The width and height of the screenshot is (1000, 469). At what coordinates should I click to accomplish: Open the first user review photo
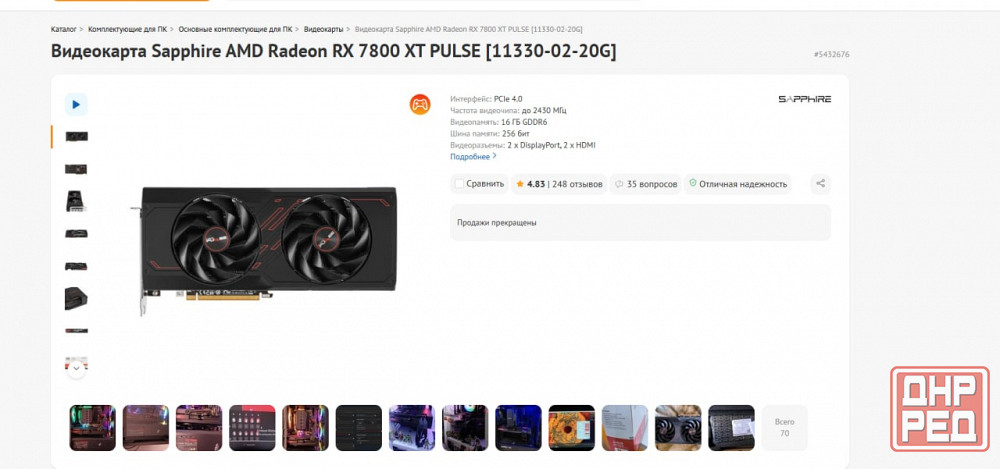[x=92, y=428]
